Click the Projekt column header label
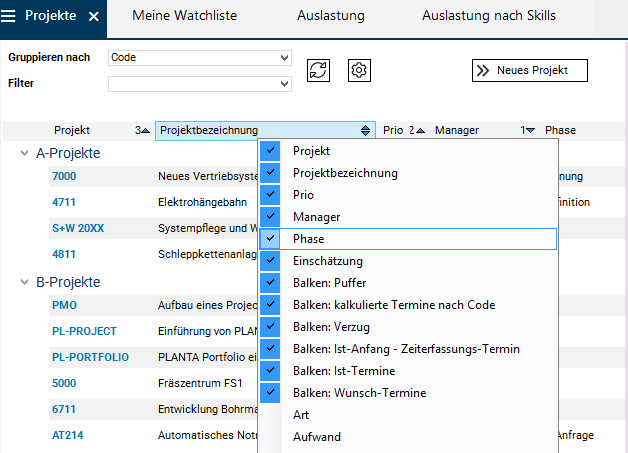628x453 pixels. pos(72,131)
